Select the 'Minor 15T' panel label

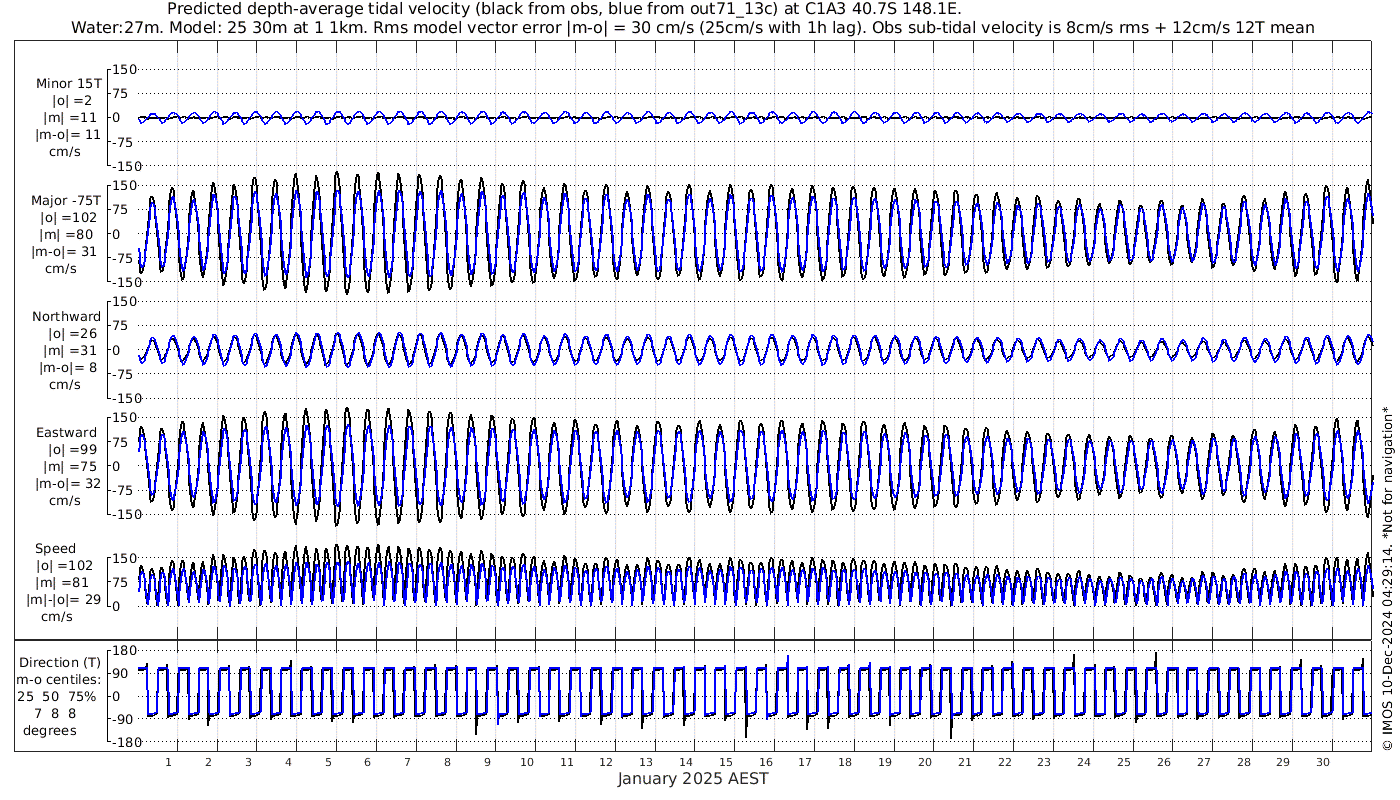pos(68,83)
